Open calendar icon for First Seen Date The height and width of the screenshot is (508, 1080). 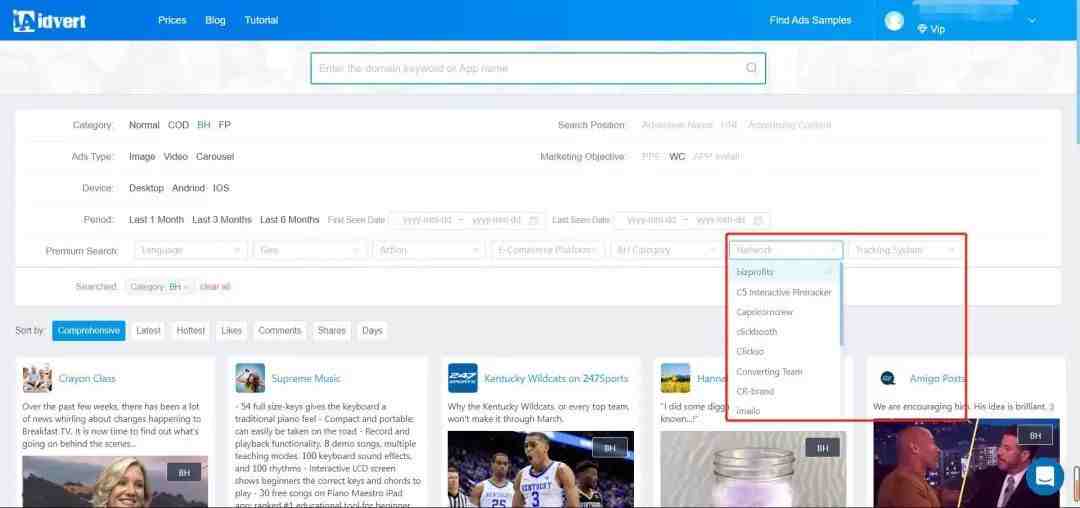point(533,220)
